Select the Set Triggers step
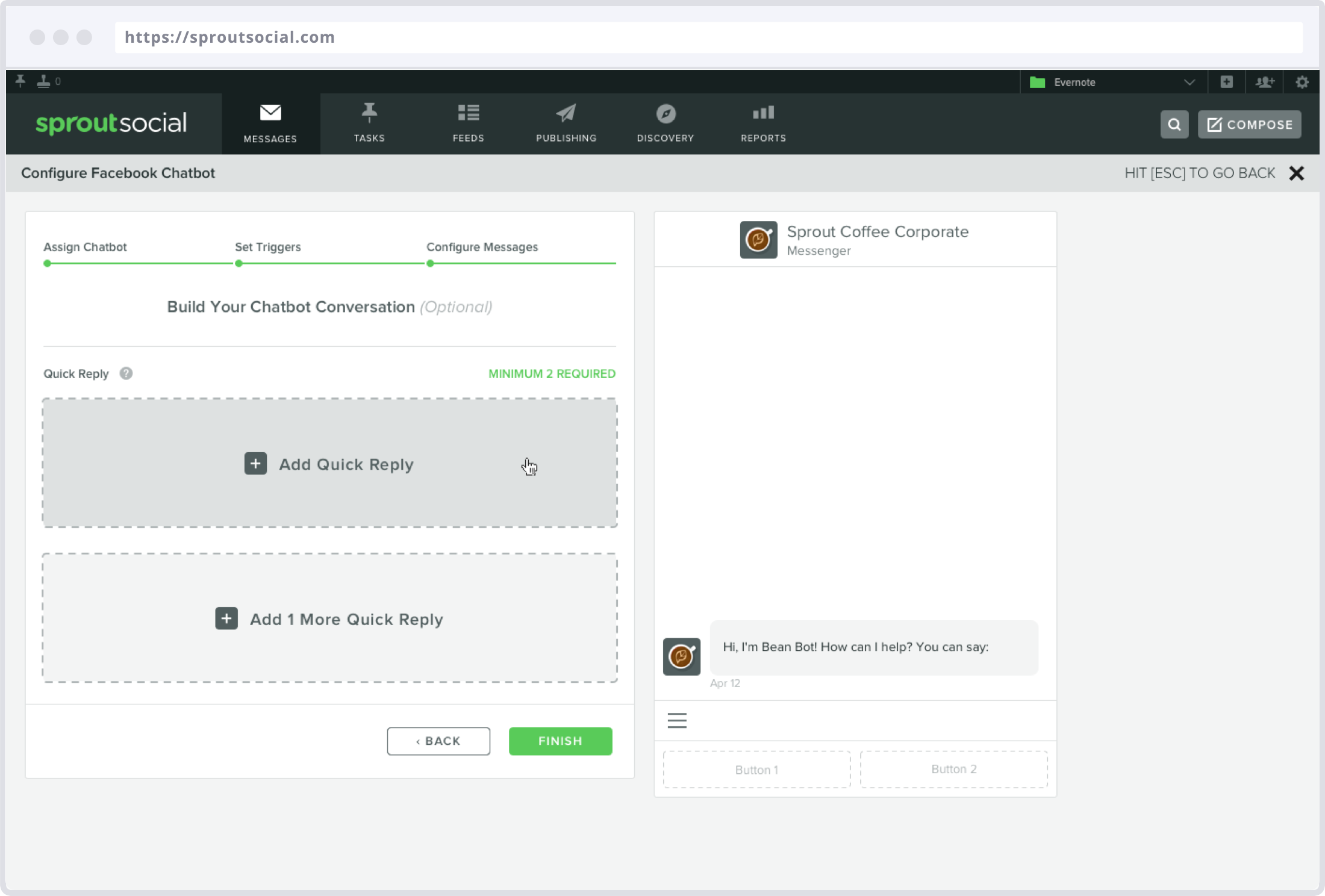This screenshot has height=896, width=1325. coord(267,247)
